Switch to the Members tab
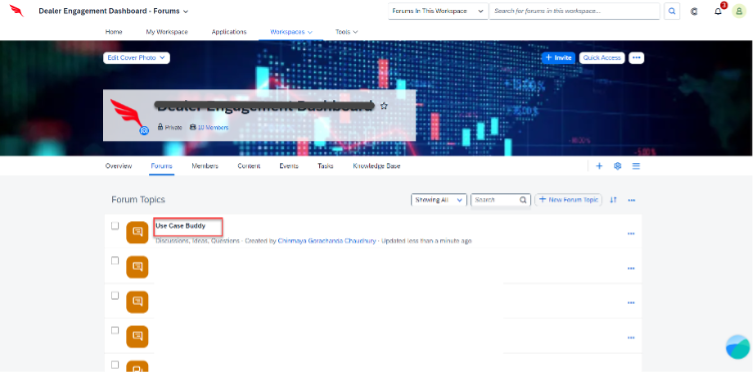Viewport: 755px width, 373px height. [205, 166]
